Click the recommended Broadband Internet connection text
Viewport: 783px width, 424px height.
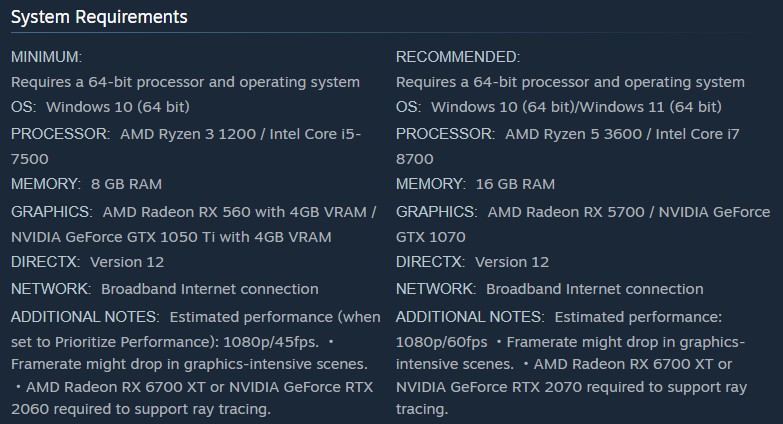595,289
